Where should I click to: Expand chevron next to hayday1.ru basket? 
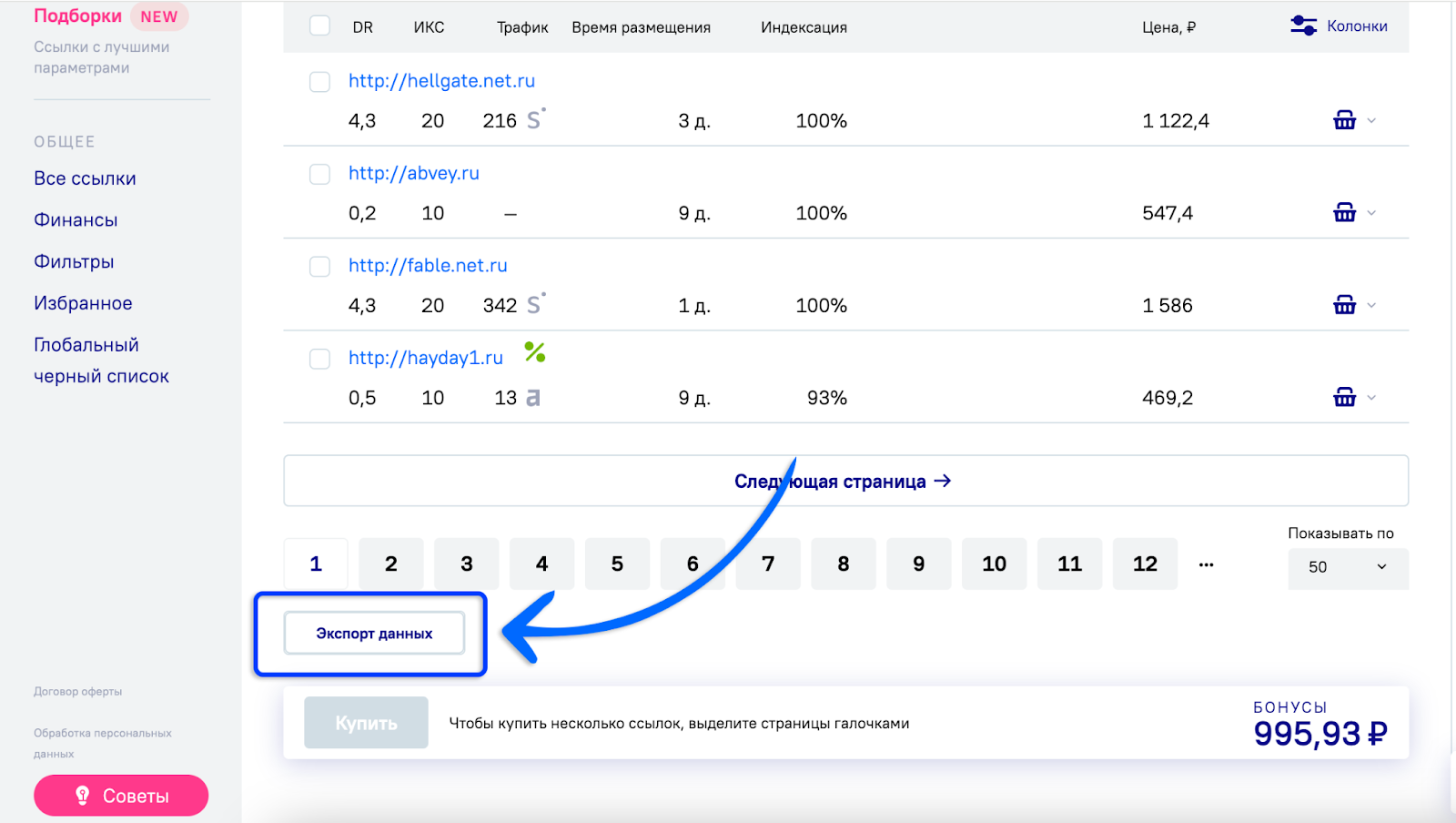[1371, 397]
